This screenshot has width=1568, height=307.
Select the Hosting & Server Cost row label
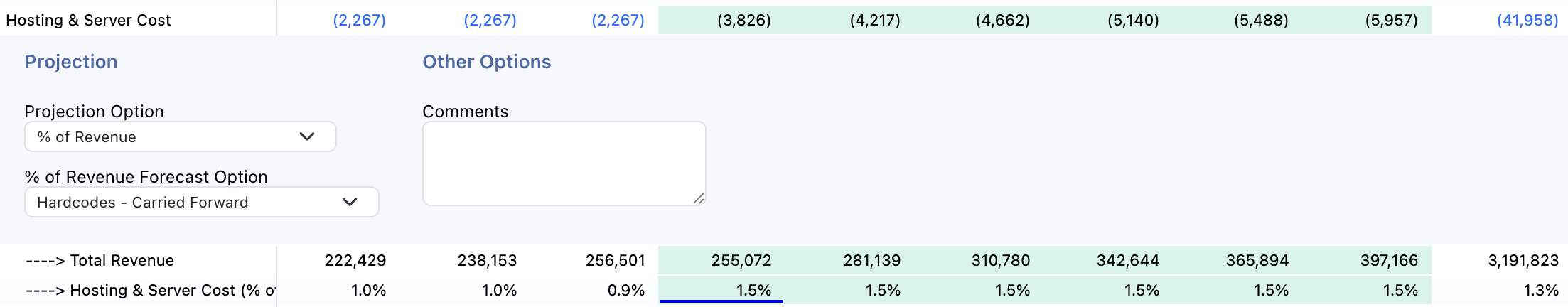pos(88,20)
